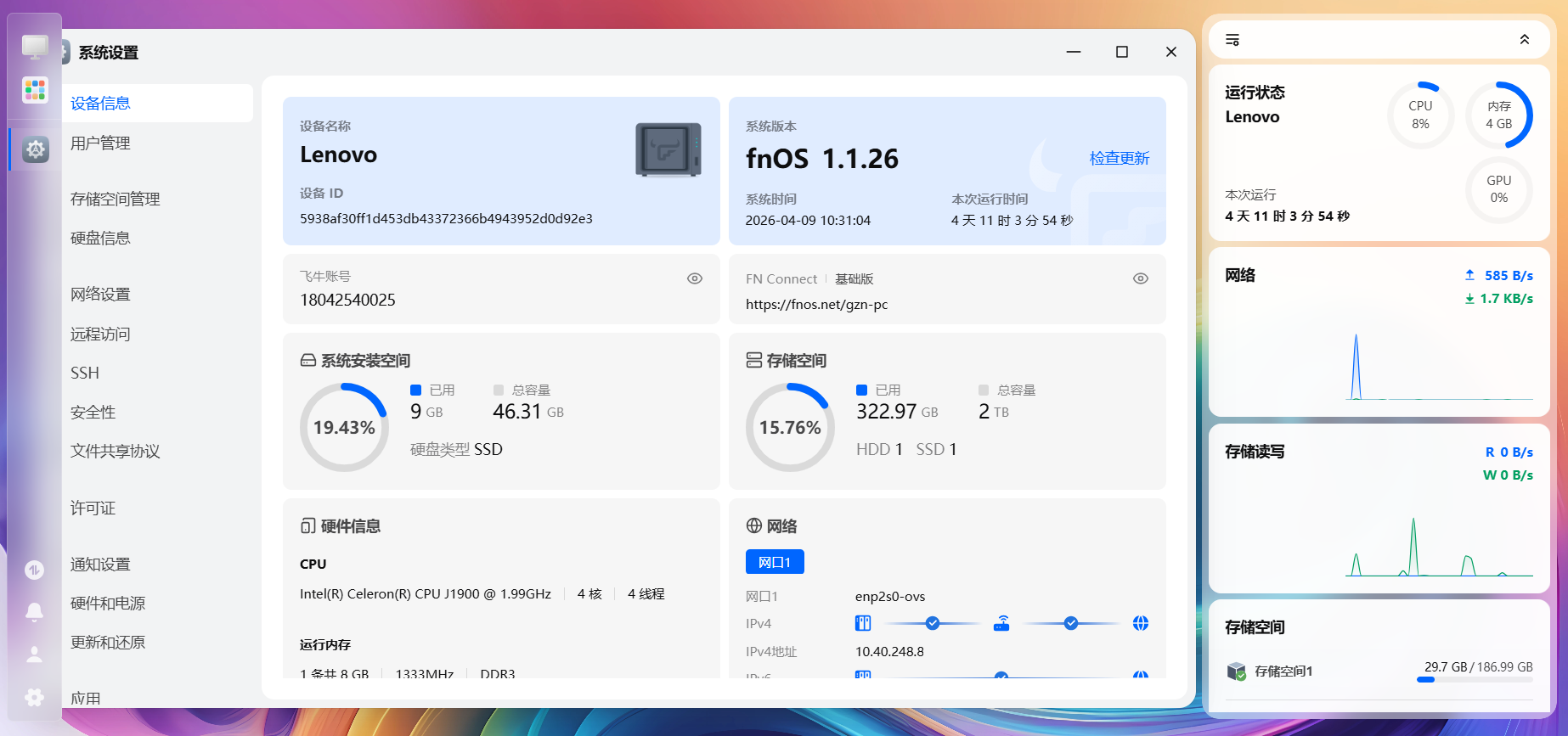This screenshot has width=1568, height=736.
Task: Click the system time 2026-04-09 10:31:04
Action: [x=808, y=221]
